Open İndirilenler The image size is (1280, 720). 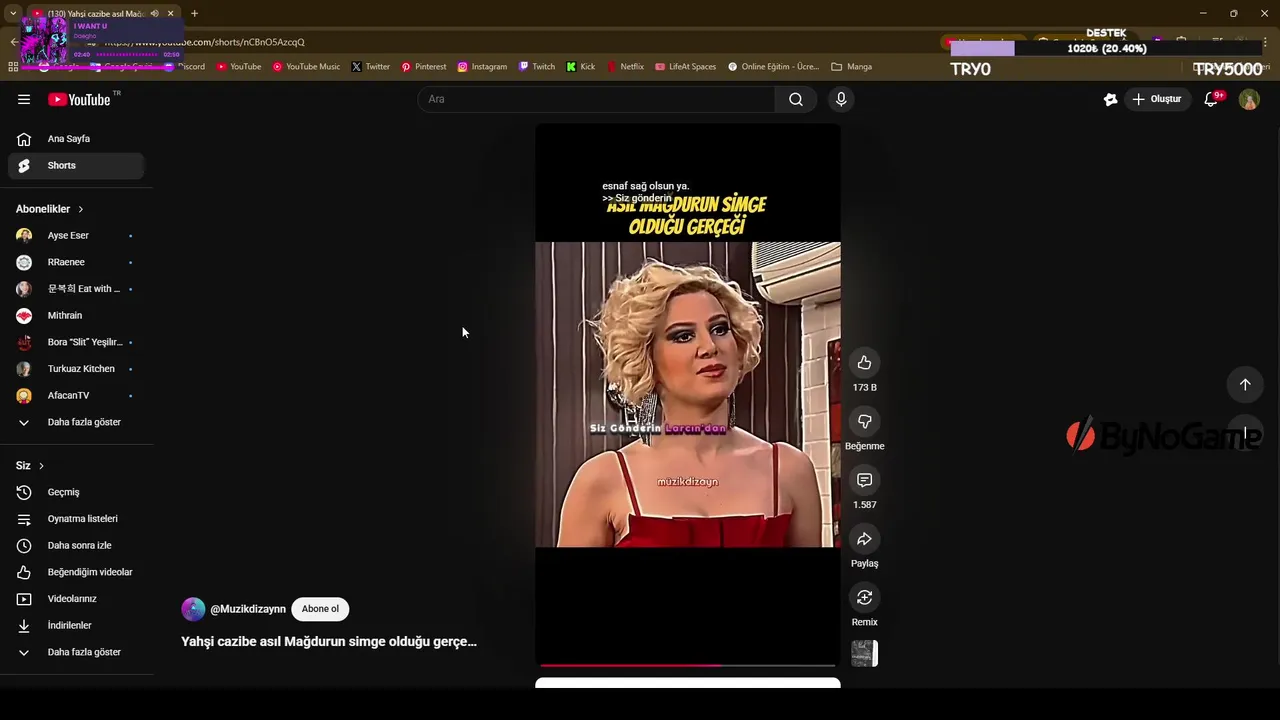(x=76, y=626)
